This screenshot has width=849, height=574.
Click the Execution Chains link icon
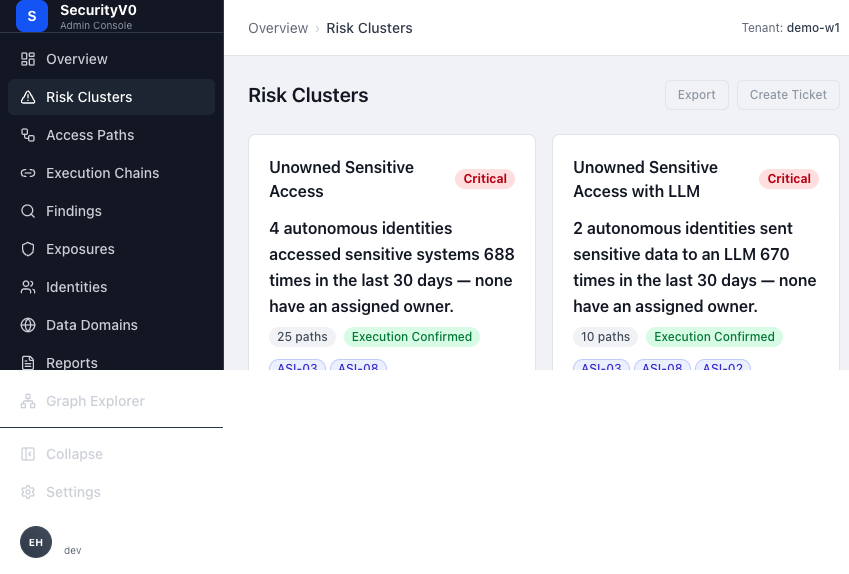[28, 173]
